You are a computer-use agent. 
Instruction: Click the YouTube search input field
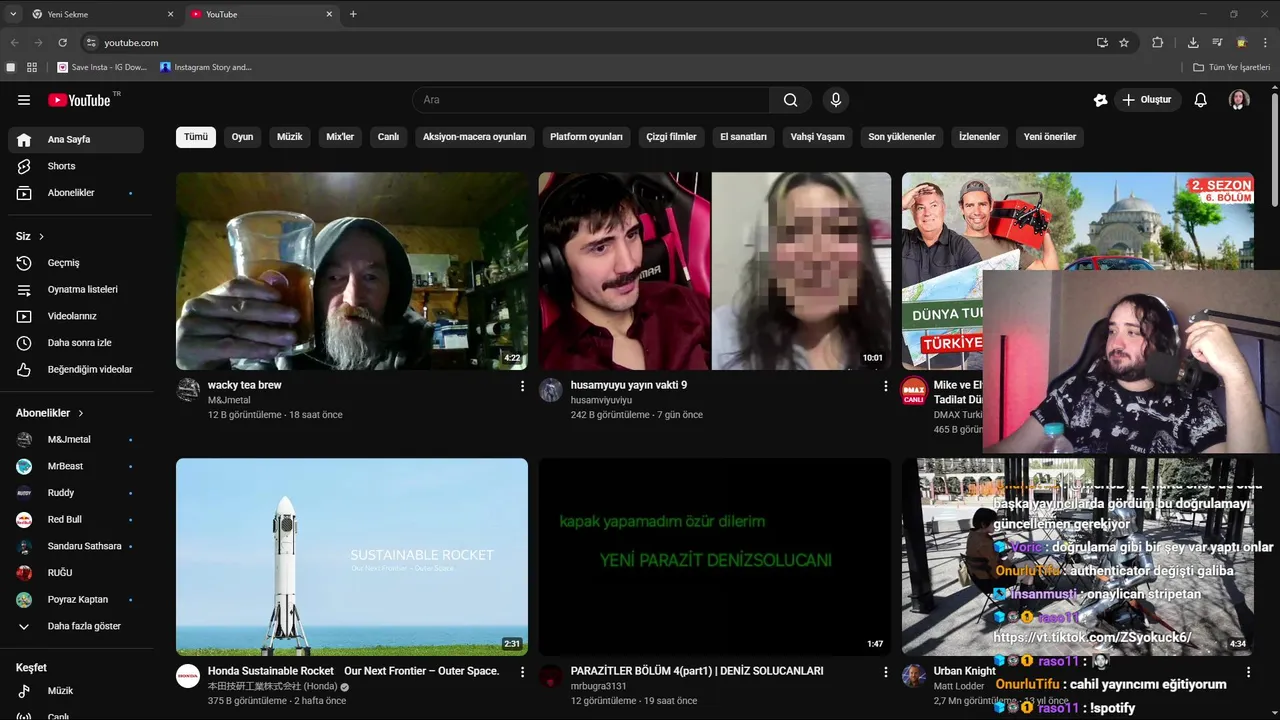[x=591, y=100]
